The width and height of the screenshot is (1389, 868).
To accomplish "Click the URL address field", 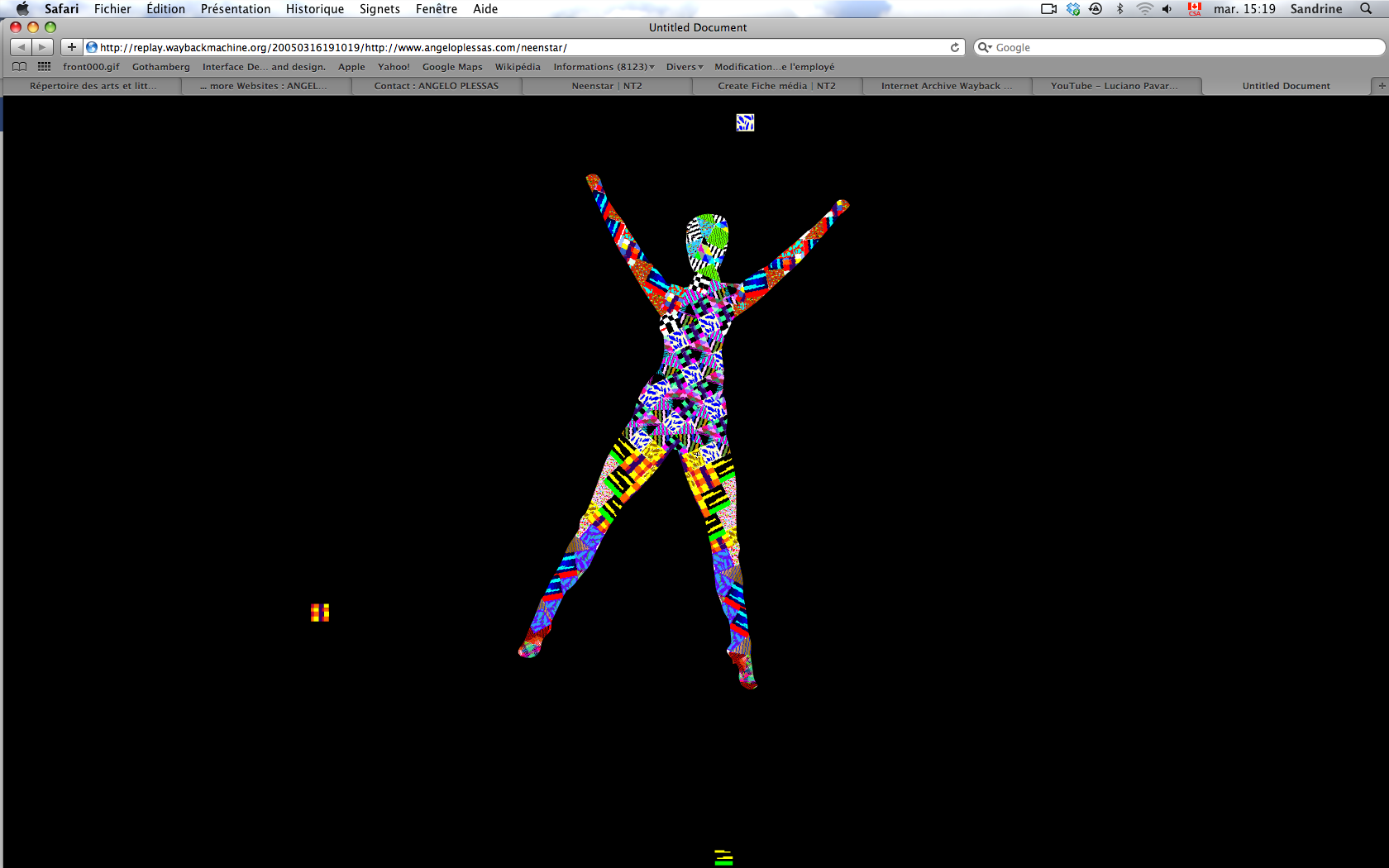I will pos(524,48).
